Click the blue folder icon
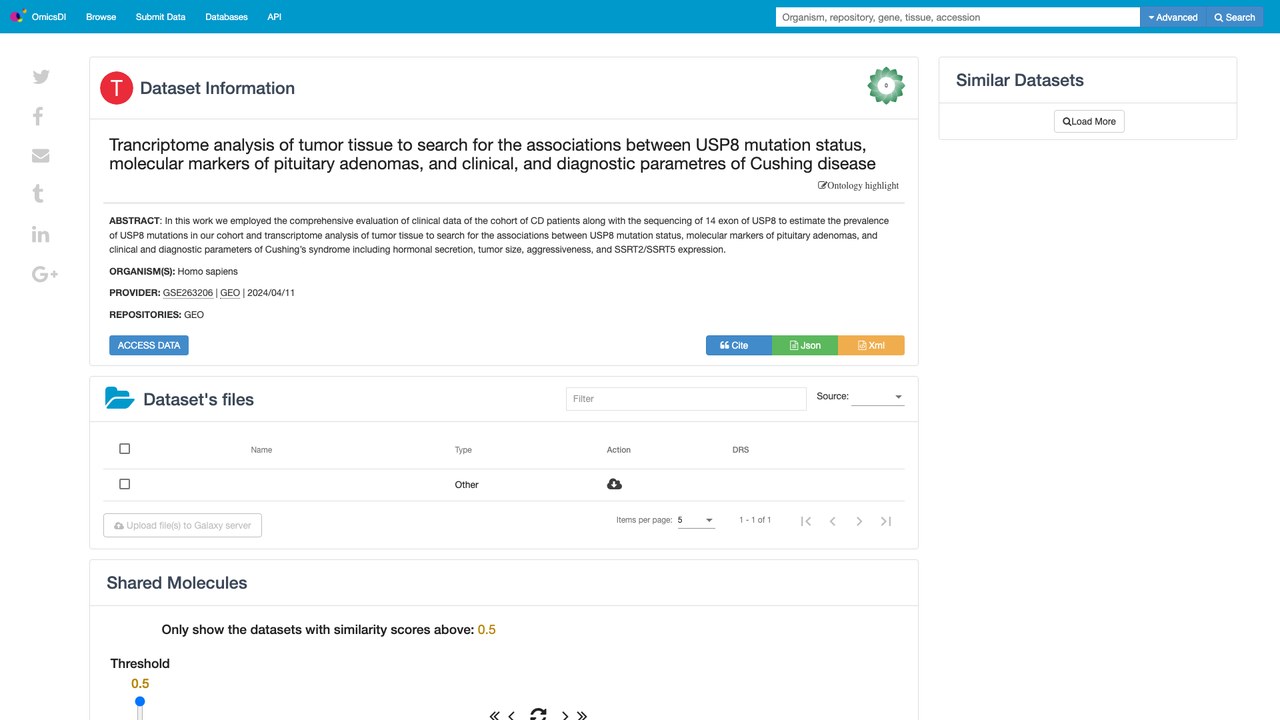The image size is (1280, 720). click(120, 398)
